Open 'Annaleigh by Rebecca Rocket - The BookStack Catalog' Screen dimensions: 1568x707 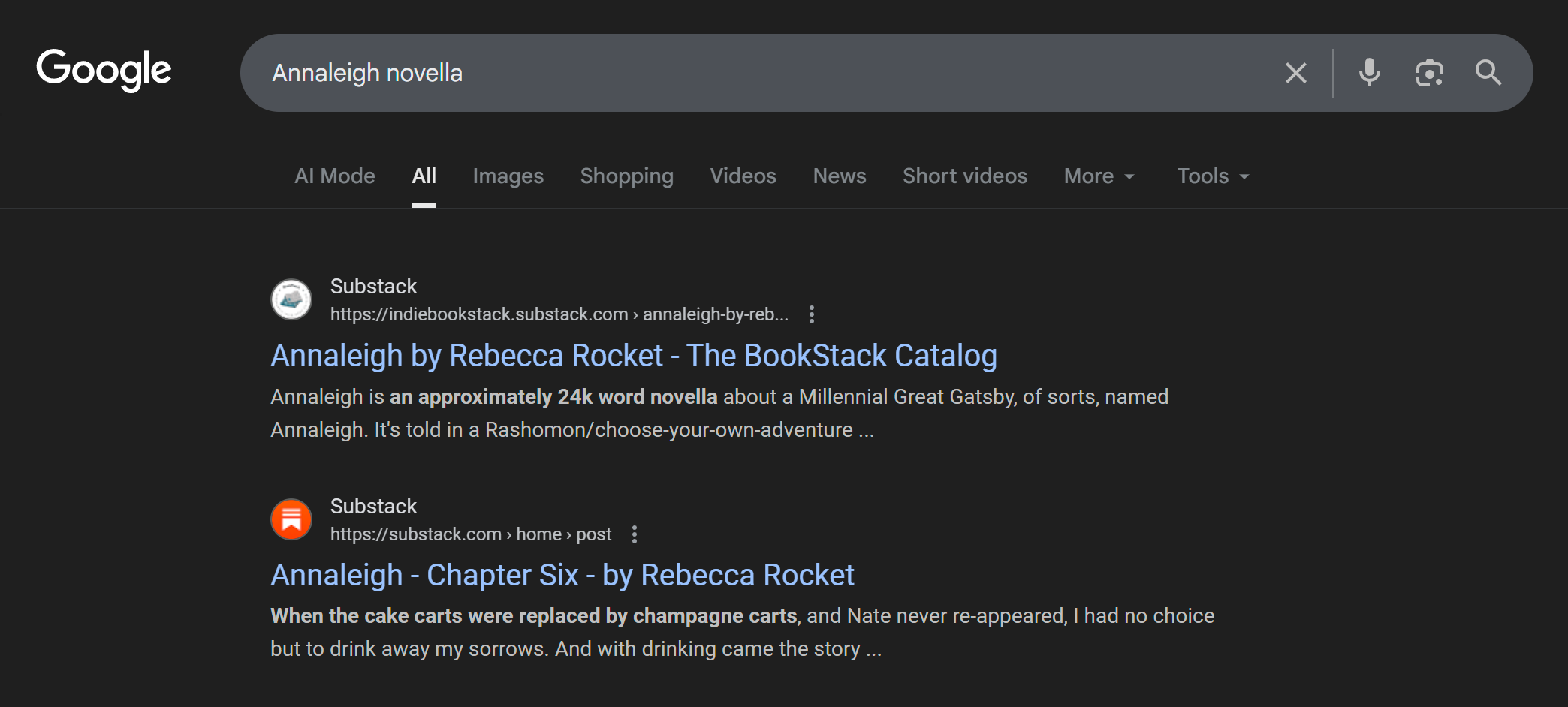pos(634,356)
